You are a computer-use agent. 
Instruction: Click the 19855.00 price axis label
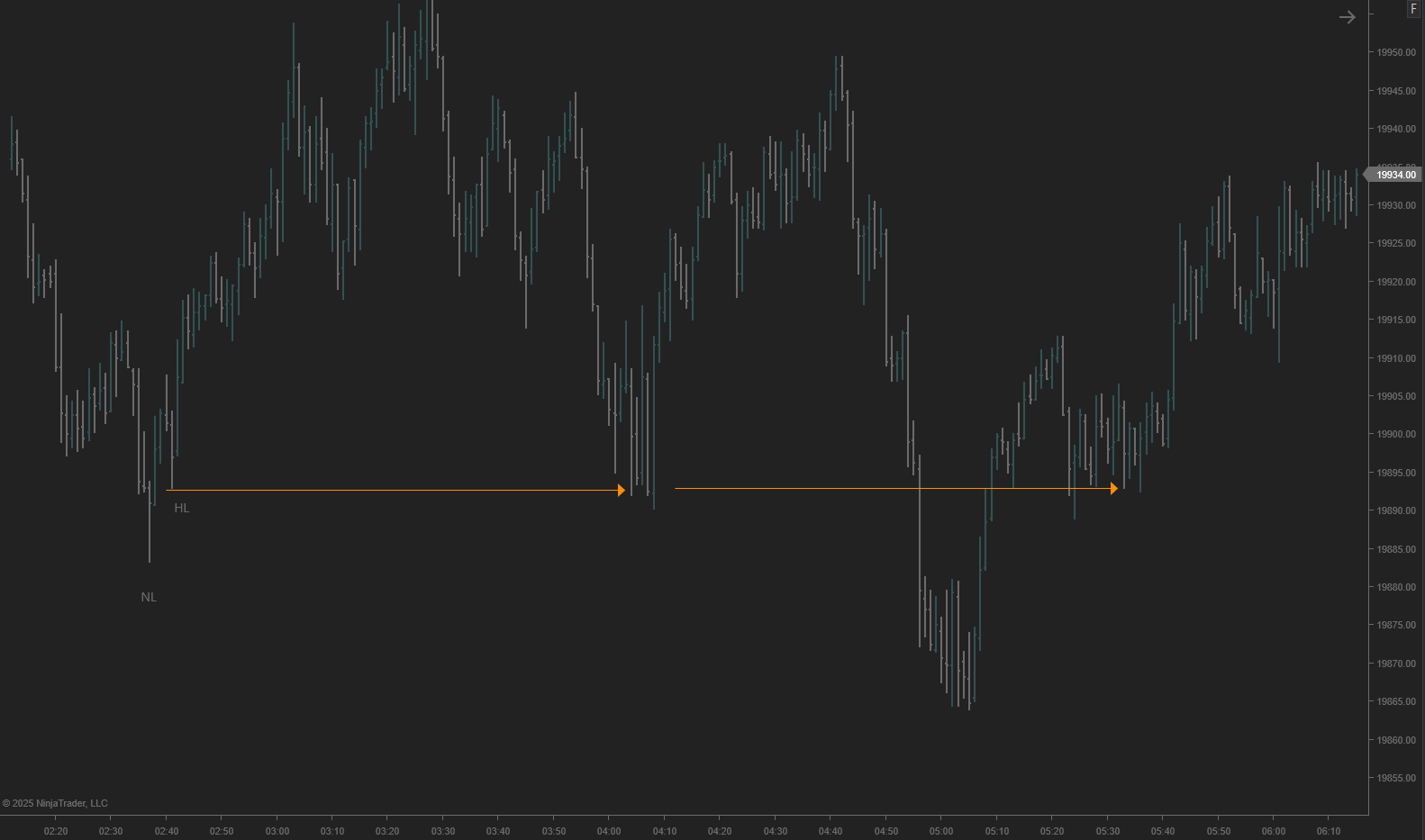[x=1395, y=778]
